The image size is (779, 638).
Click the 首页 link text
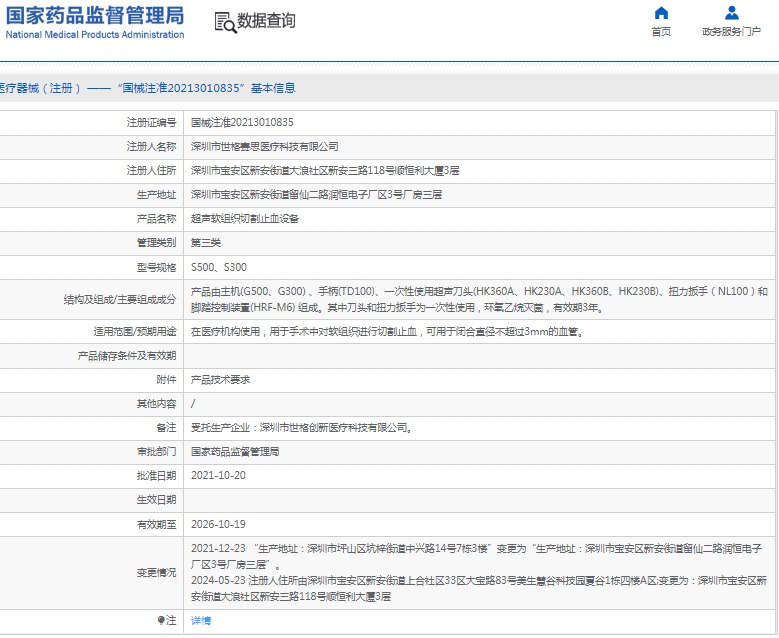coord(661,32)
